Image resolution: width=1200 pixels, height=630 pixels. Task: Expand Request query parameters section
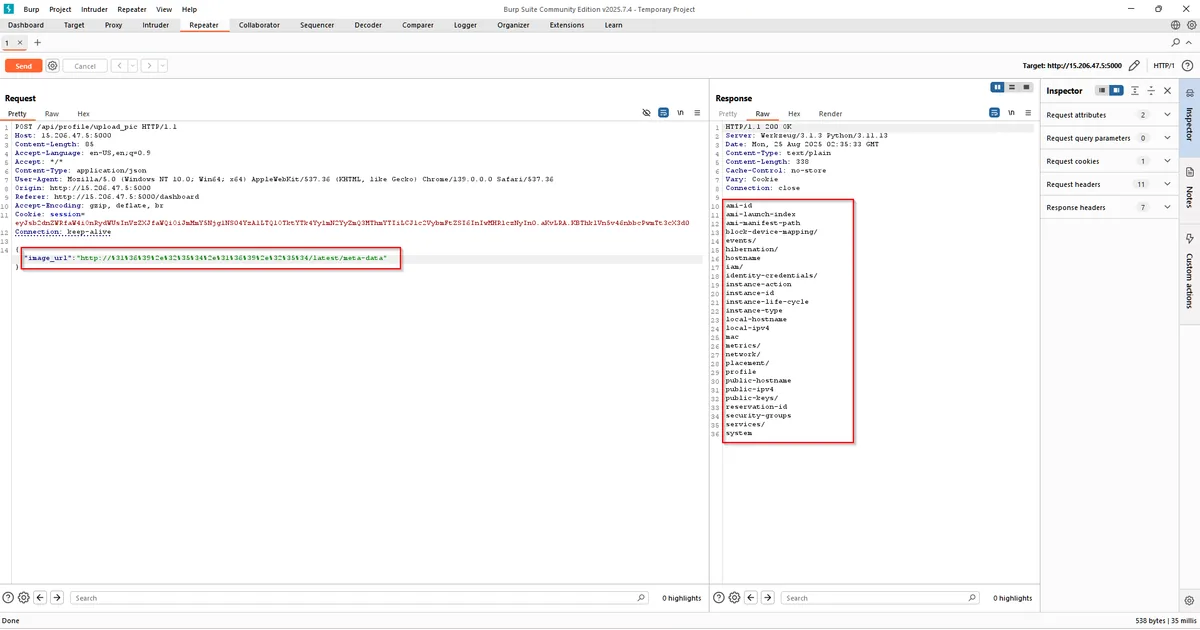click(x=1167, y=138)
